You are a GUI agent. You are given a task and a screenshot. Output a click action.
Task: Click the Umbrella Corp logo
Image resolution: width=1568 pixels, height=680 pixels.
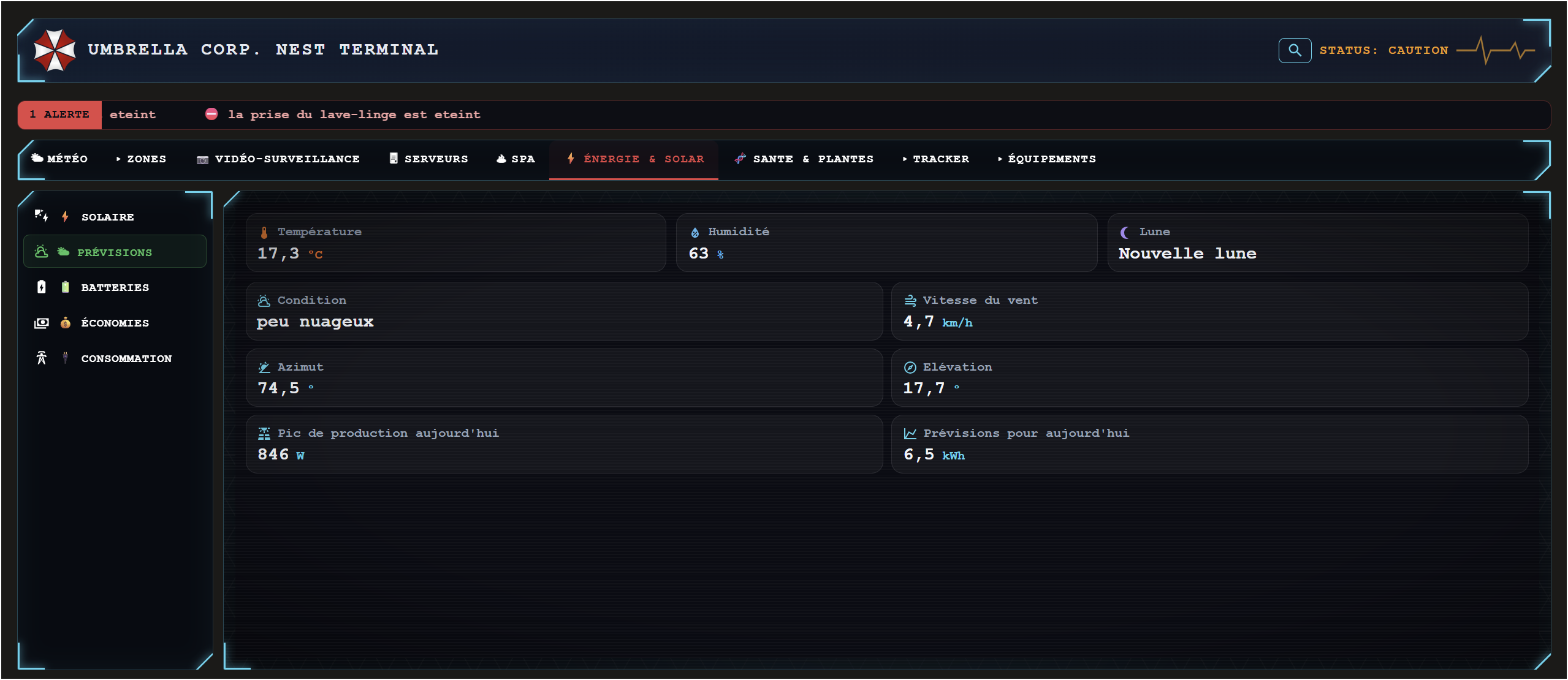(55, 50)
